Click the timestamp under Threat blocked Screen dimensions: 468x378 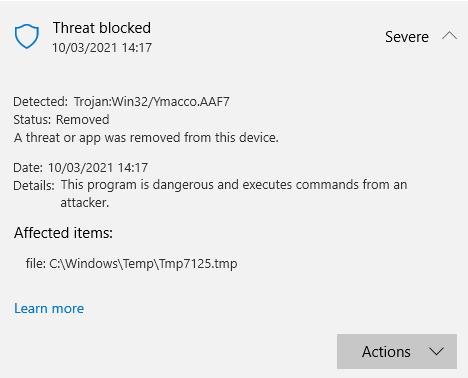[102, 48]
